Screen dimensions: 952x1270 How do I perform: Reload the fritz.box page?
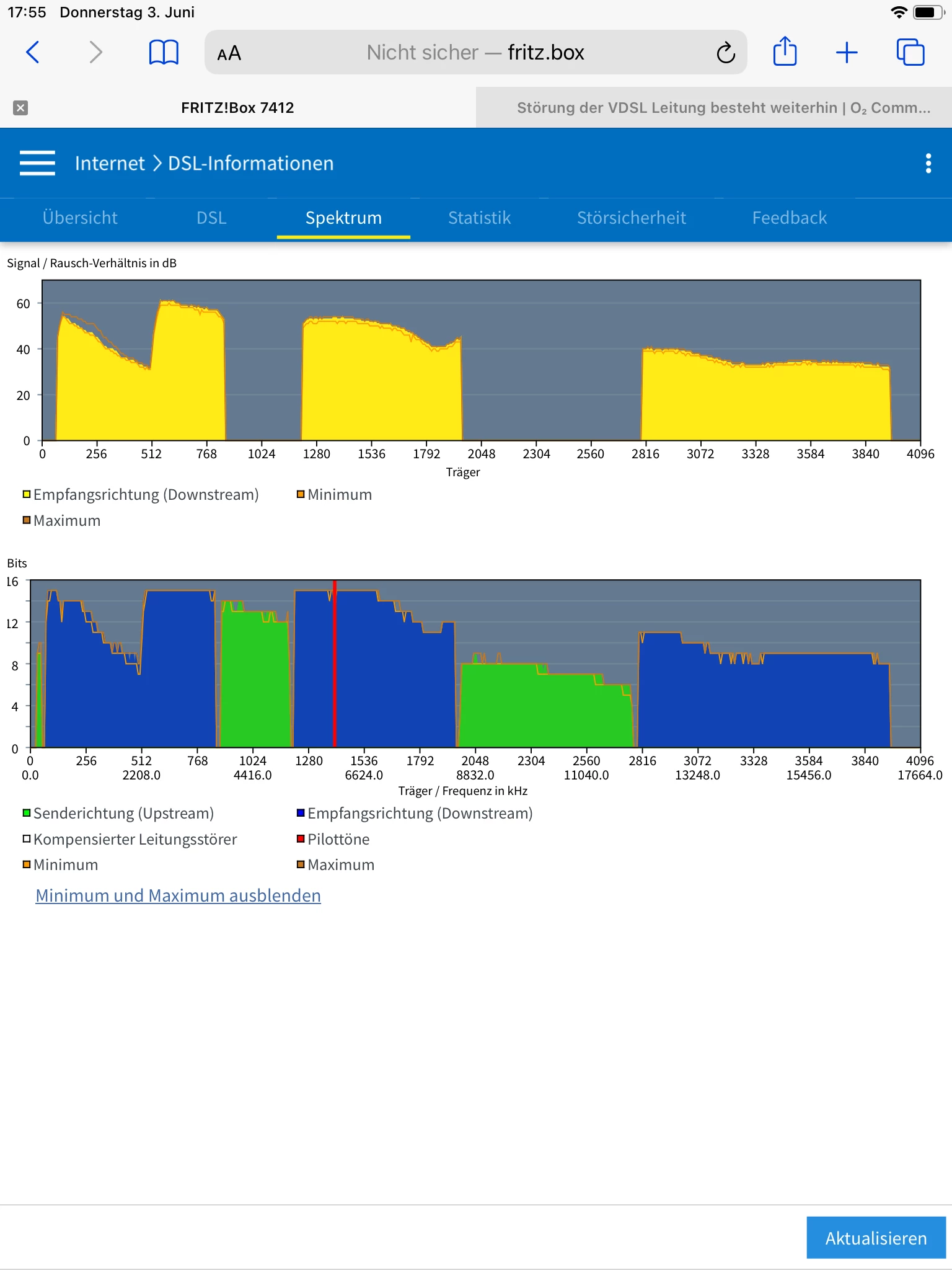[x=726, y=53]
